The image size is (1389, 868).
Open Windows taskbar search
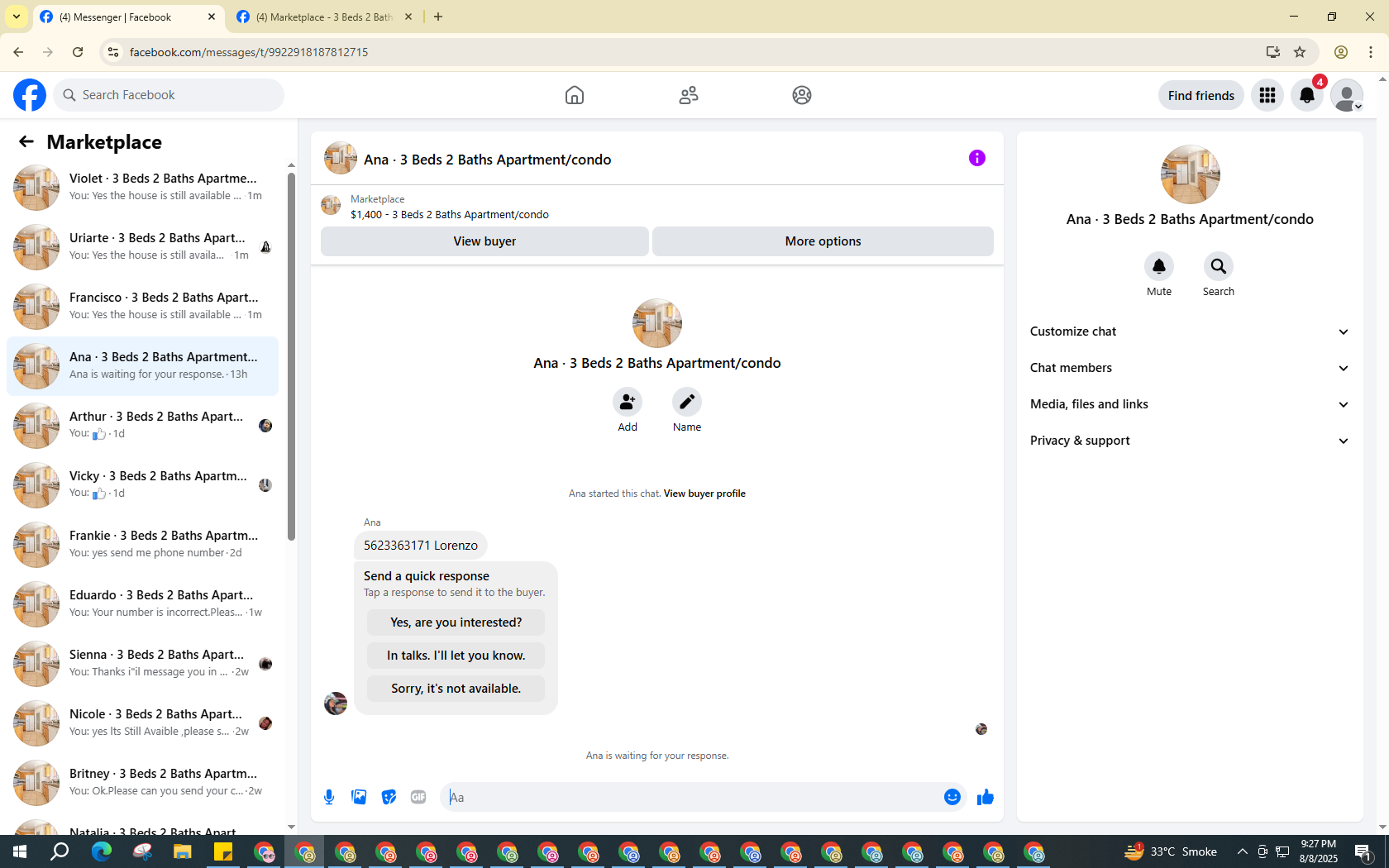pos(60,851)
